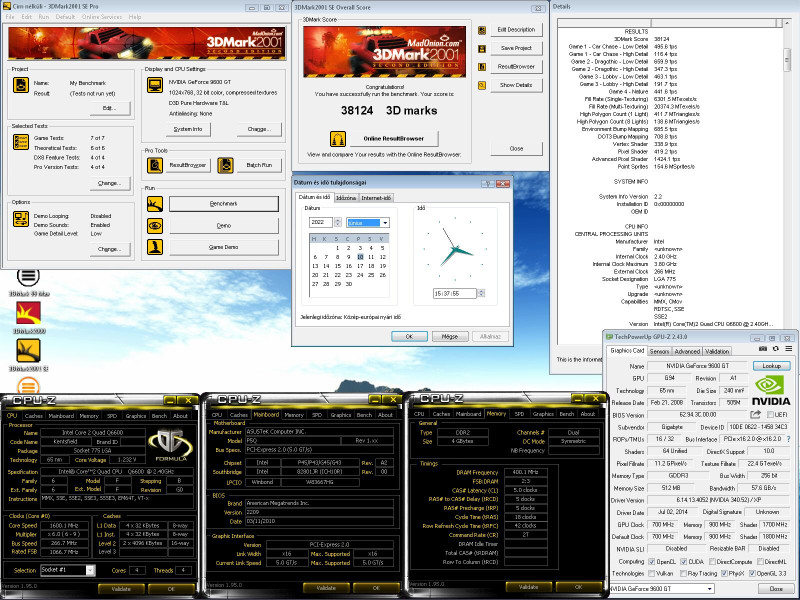The image size is (800, 600).
Task: Click the monitor icon in Display and CPU Settings
Action: tap(155, 85)
